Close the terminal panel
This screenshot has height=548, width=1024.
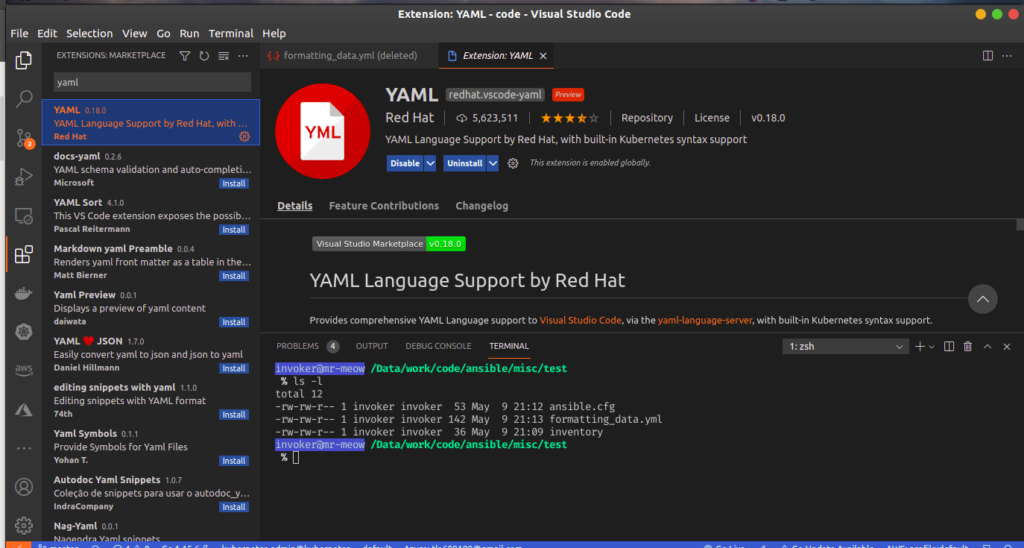coord(1006,346)
